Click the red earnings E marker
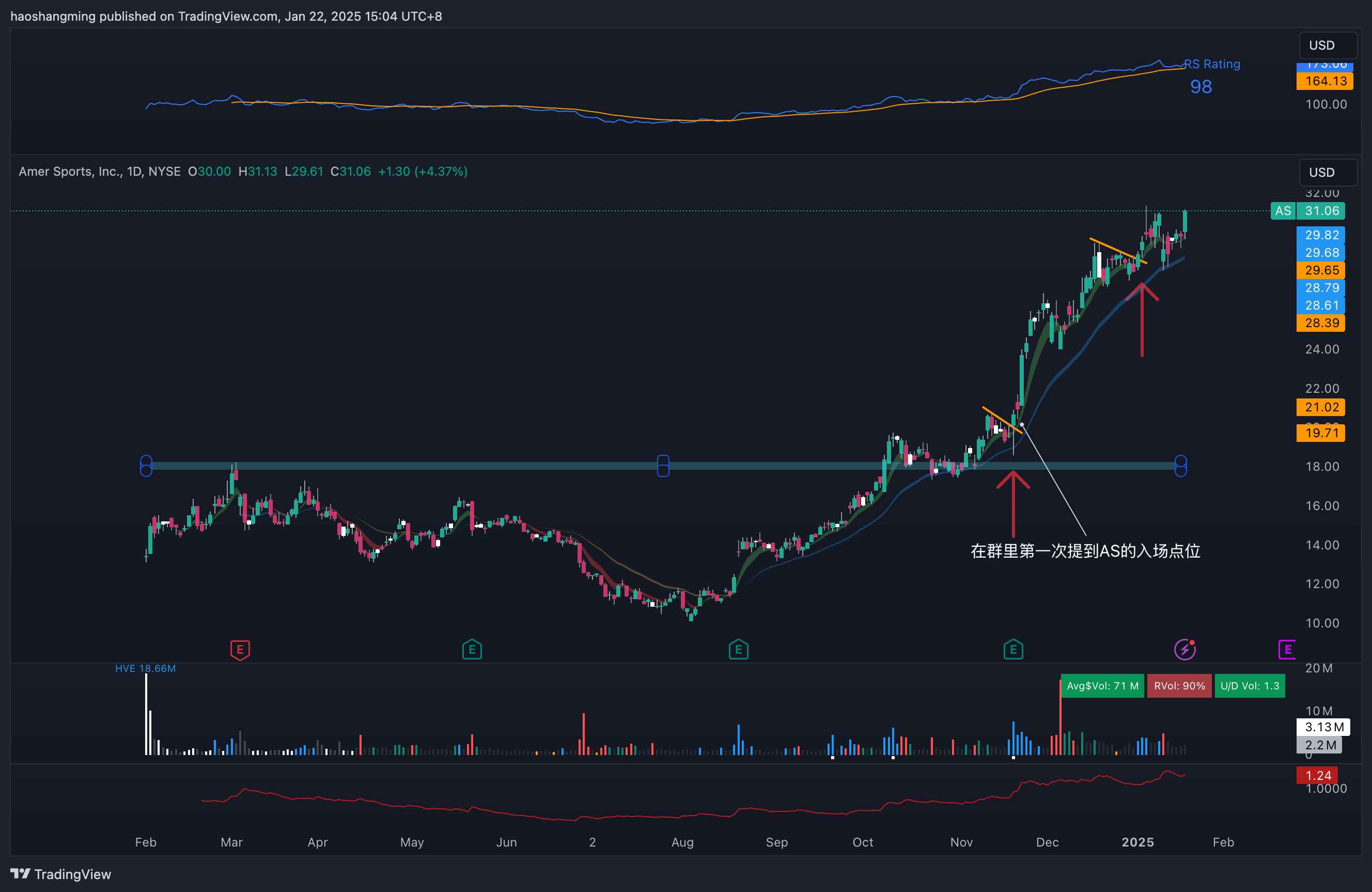The image size is (1372, 892). tap(240, 650)
